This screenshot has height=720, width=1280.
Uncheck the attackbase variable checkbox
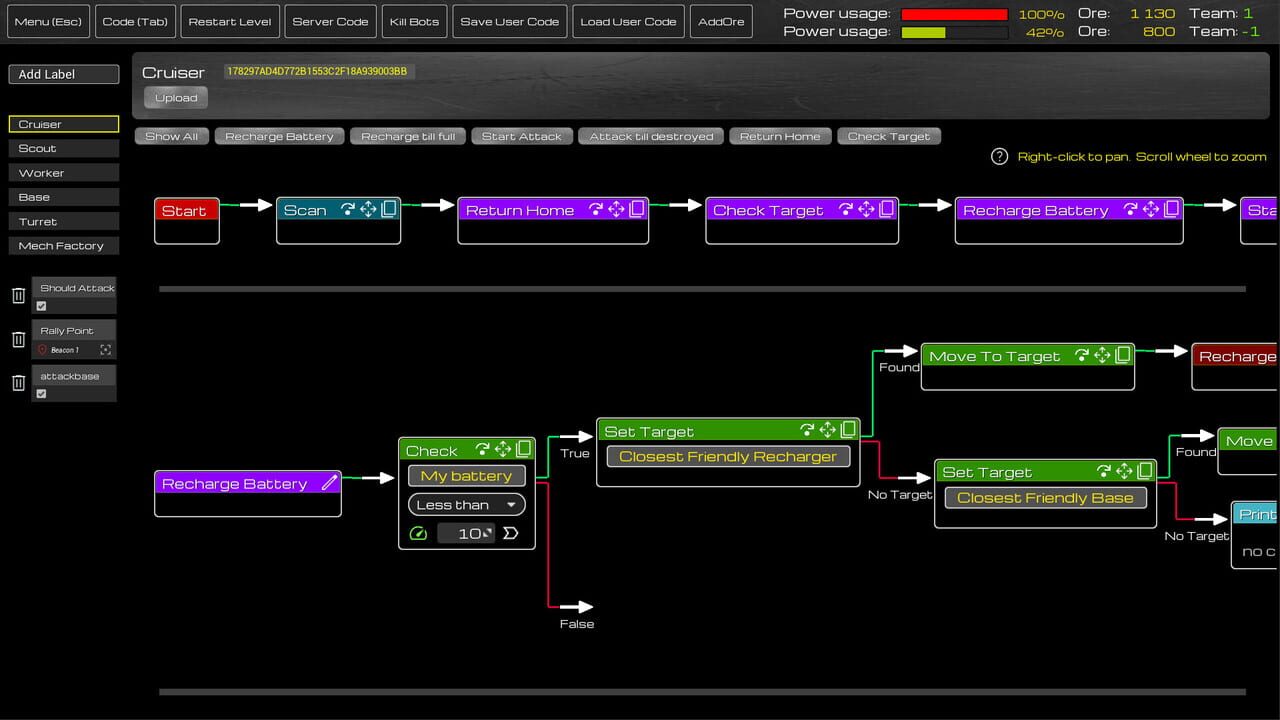point(41,392)
